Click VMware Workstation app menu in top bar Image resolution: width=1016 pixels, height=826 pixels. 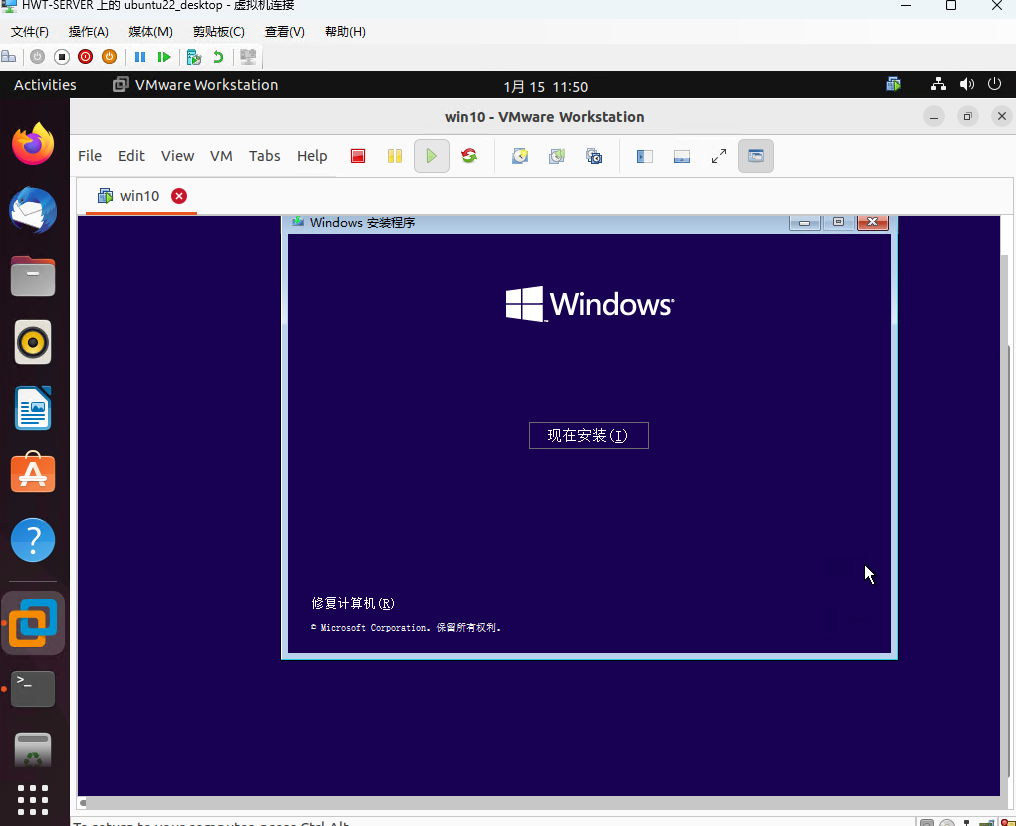(x=195, y=85)
